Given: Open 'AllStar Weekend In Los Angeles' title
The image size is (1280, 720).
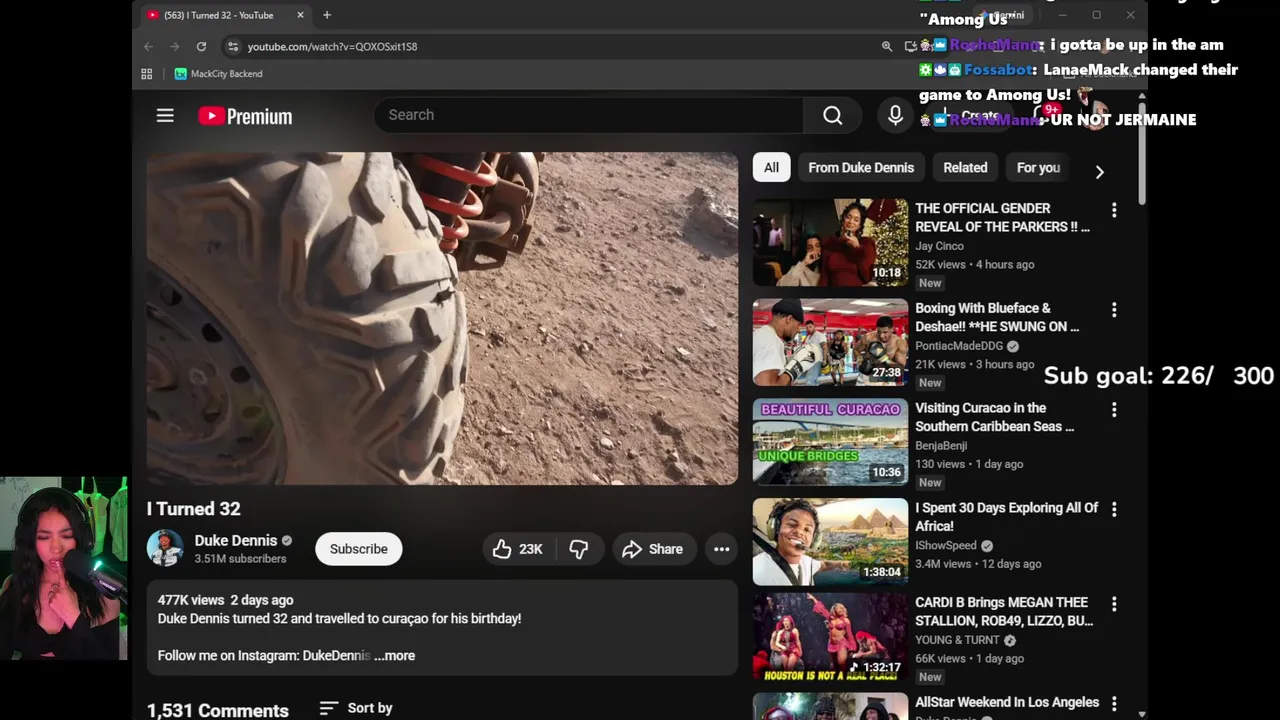Looking at the screenshot, I should pyautogui.click(x=1007, y=702).
